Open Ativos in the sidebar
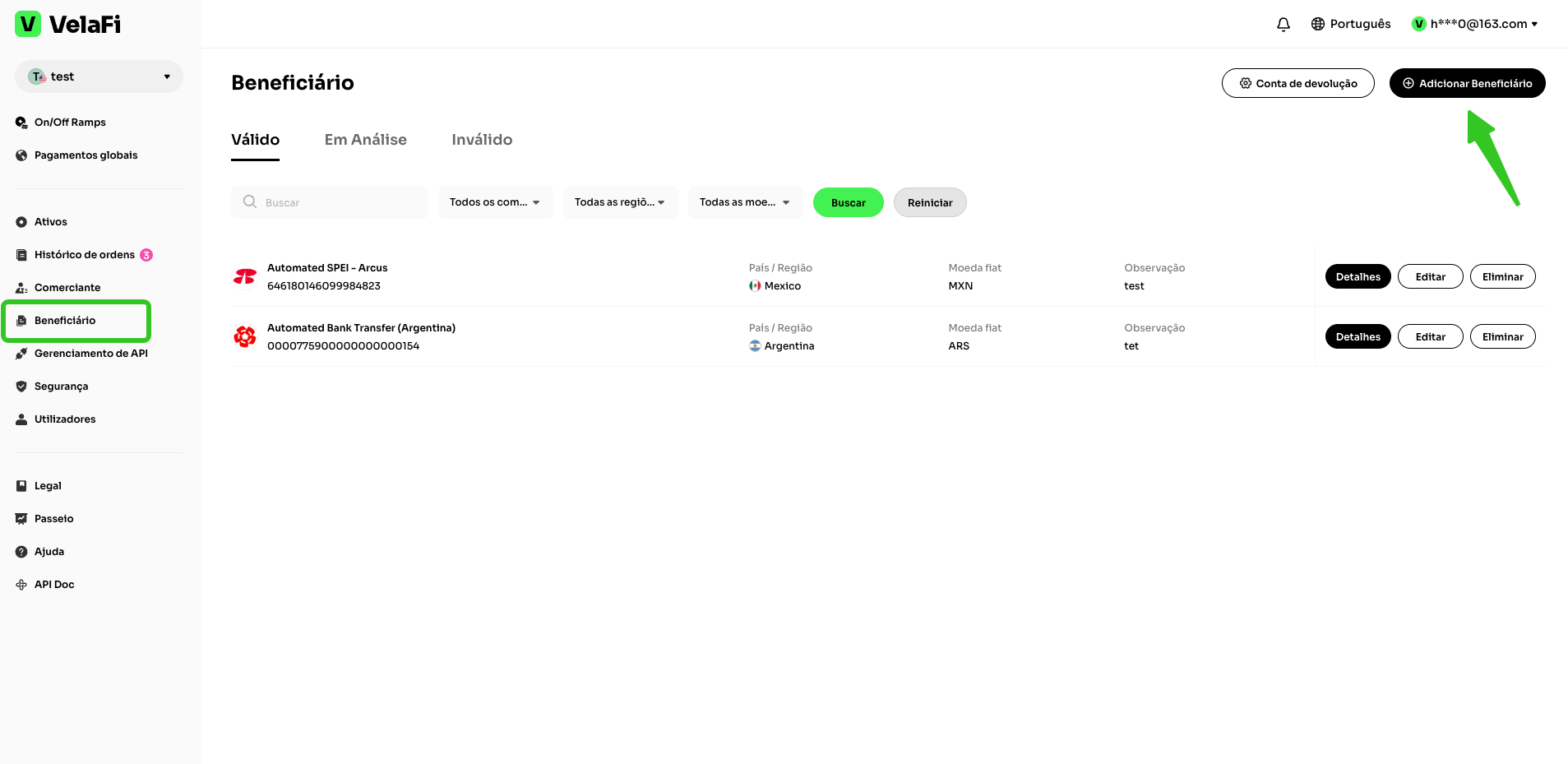The width and height of the screenshot is (1568, 764). click(50, 222)
